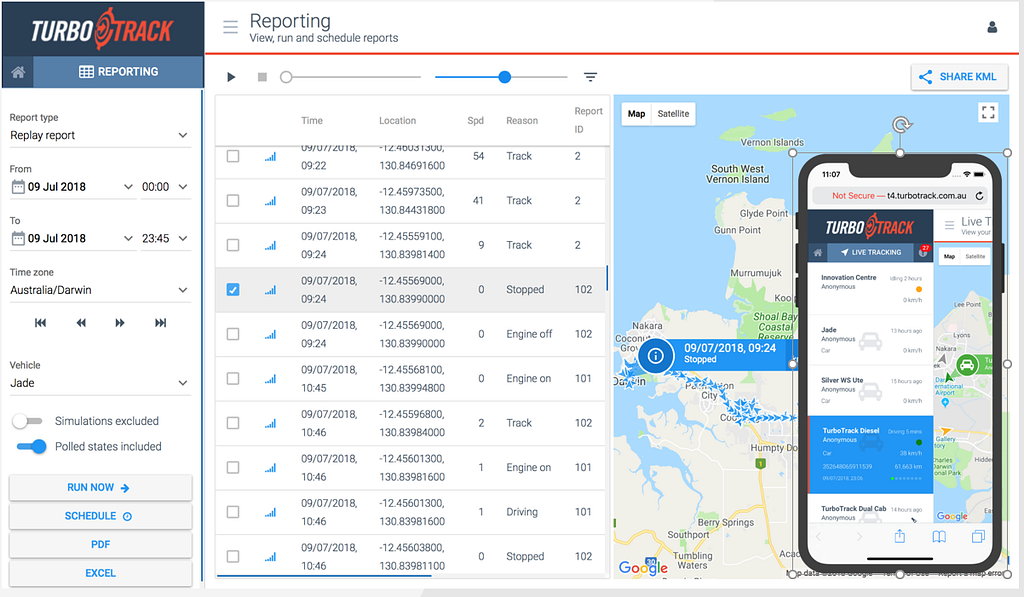Step back with rewind button
Screen dimensions: 1024x597
[81, 323]
